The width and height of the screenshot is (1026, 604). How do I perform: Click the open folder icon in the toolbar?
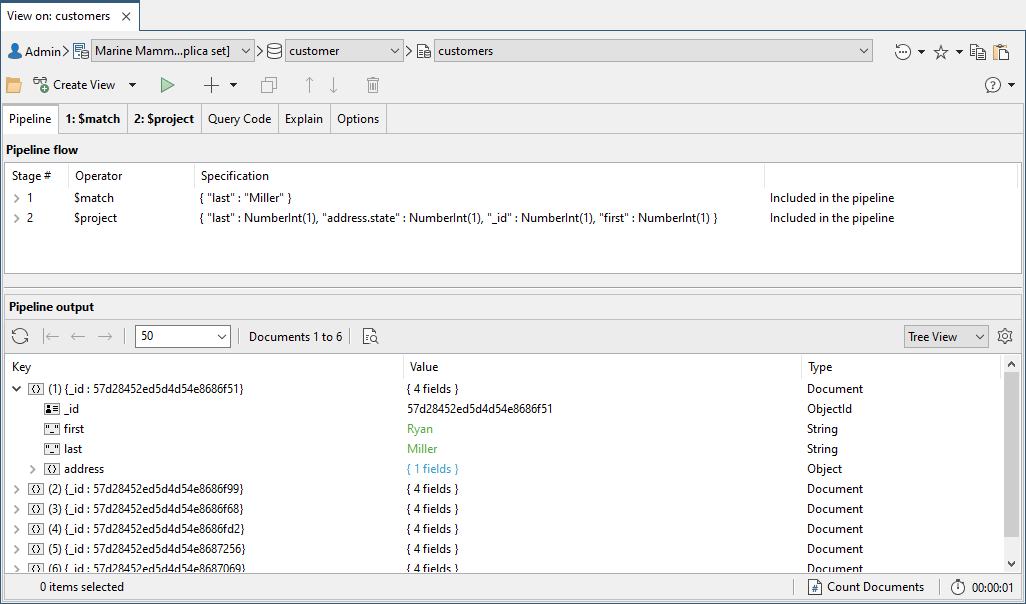click(14, 85)
